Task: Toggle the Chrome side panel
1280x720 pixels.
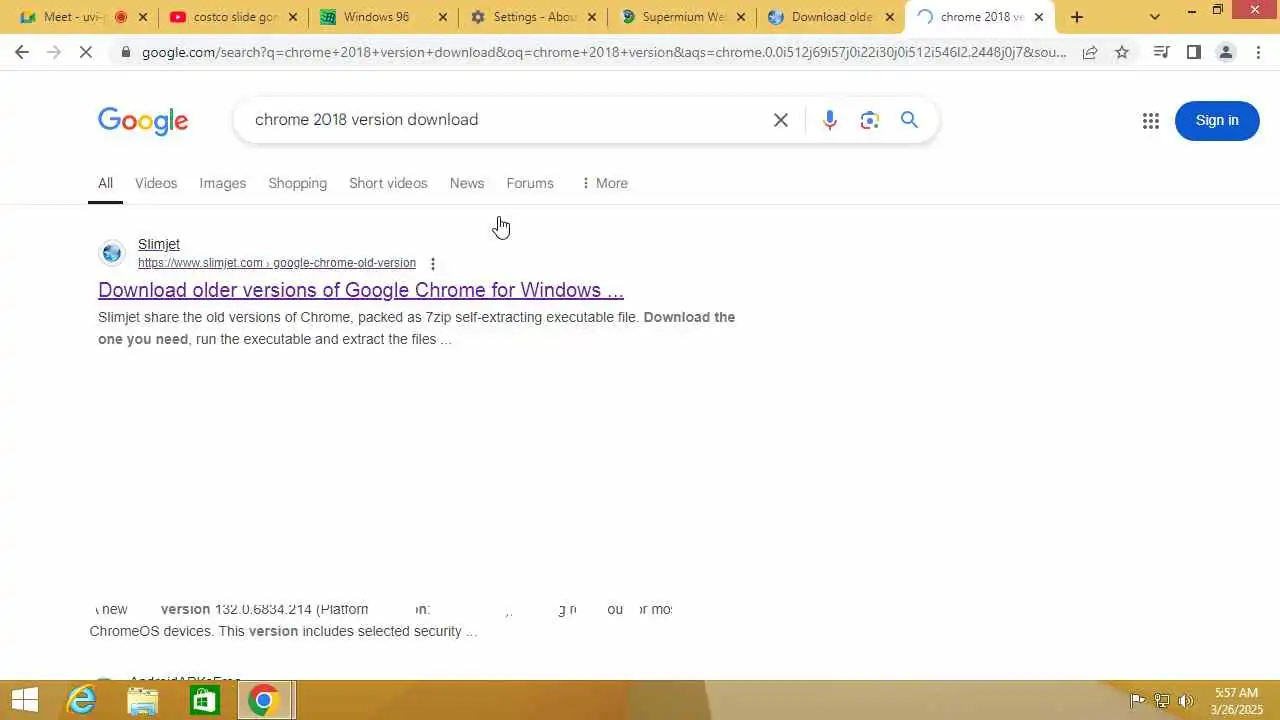Action: click(1193, 52)
